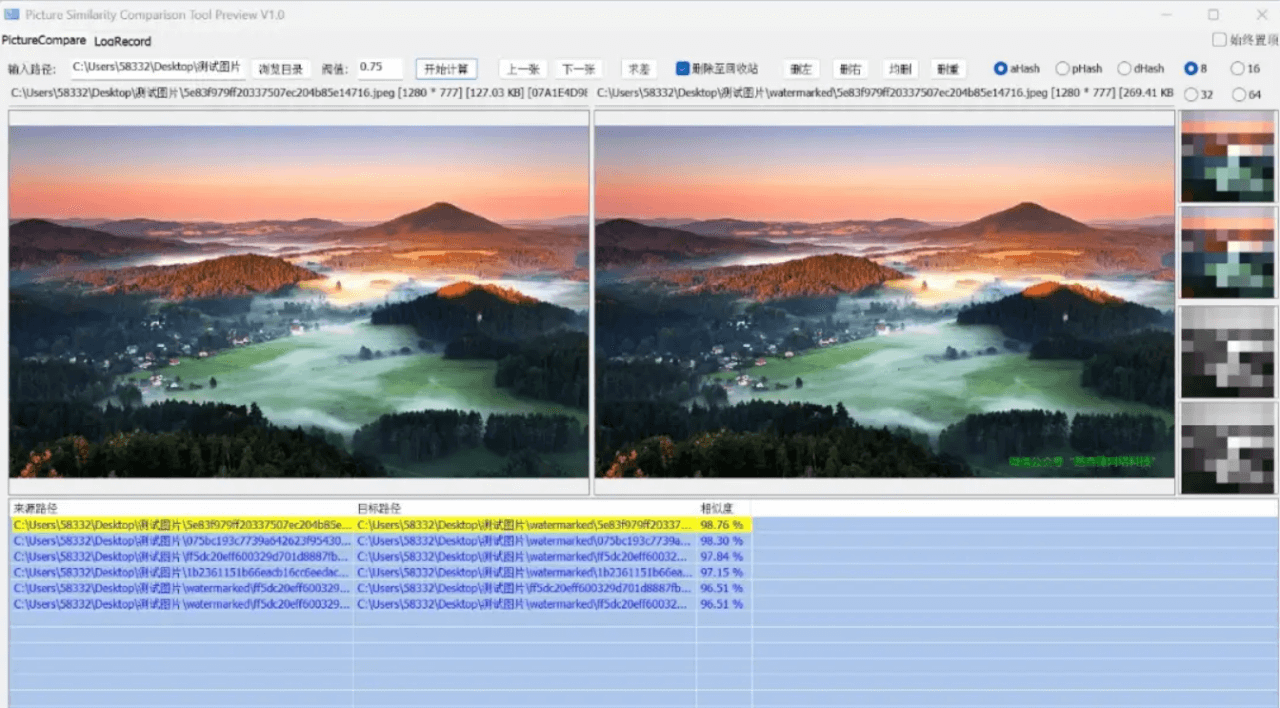Select the 98.30 % similarity result row
Screen dimensions: 1280x708
click(x=380, y=540)
